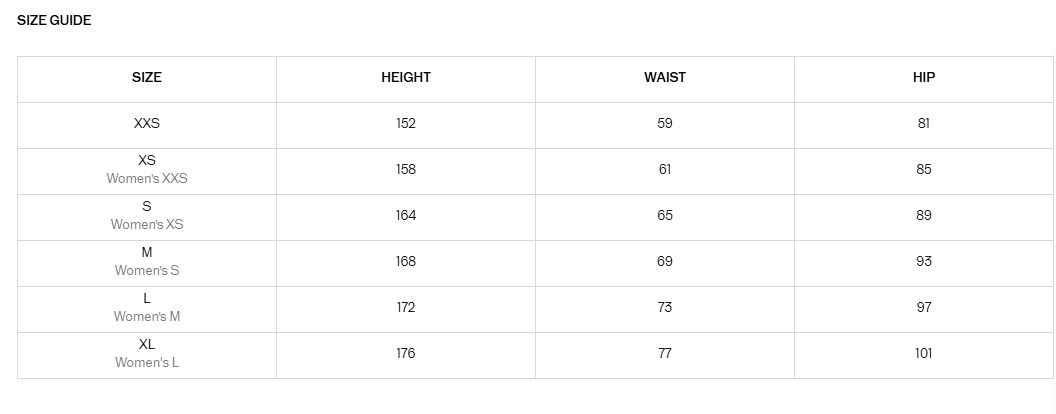
Task: Click the SIZE GUIDE heading
Action: coord(54,20)
